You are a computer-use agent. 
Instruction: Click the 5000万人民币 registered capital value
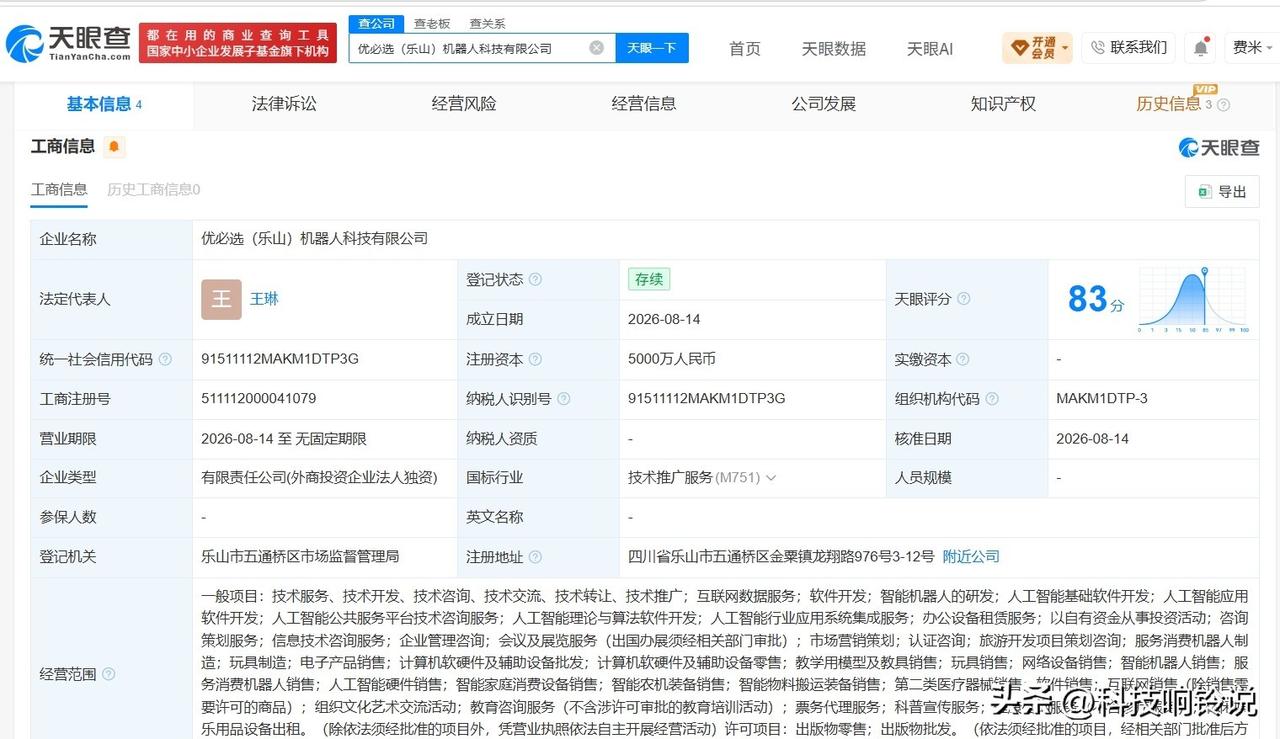(672, 359)
